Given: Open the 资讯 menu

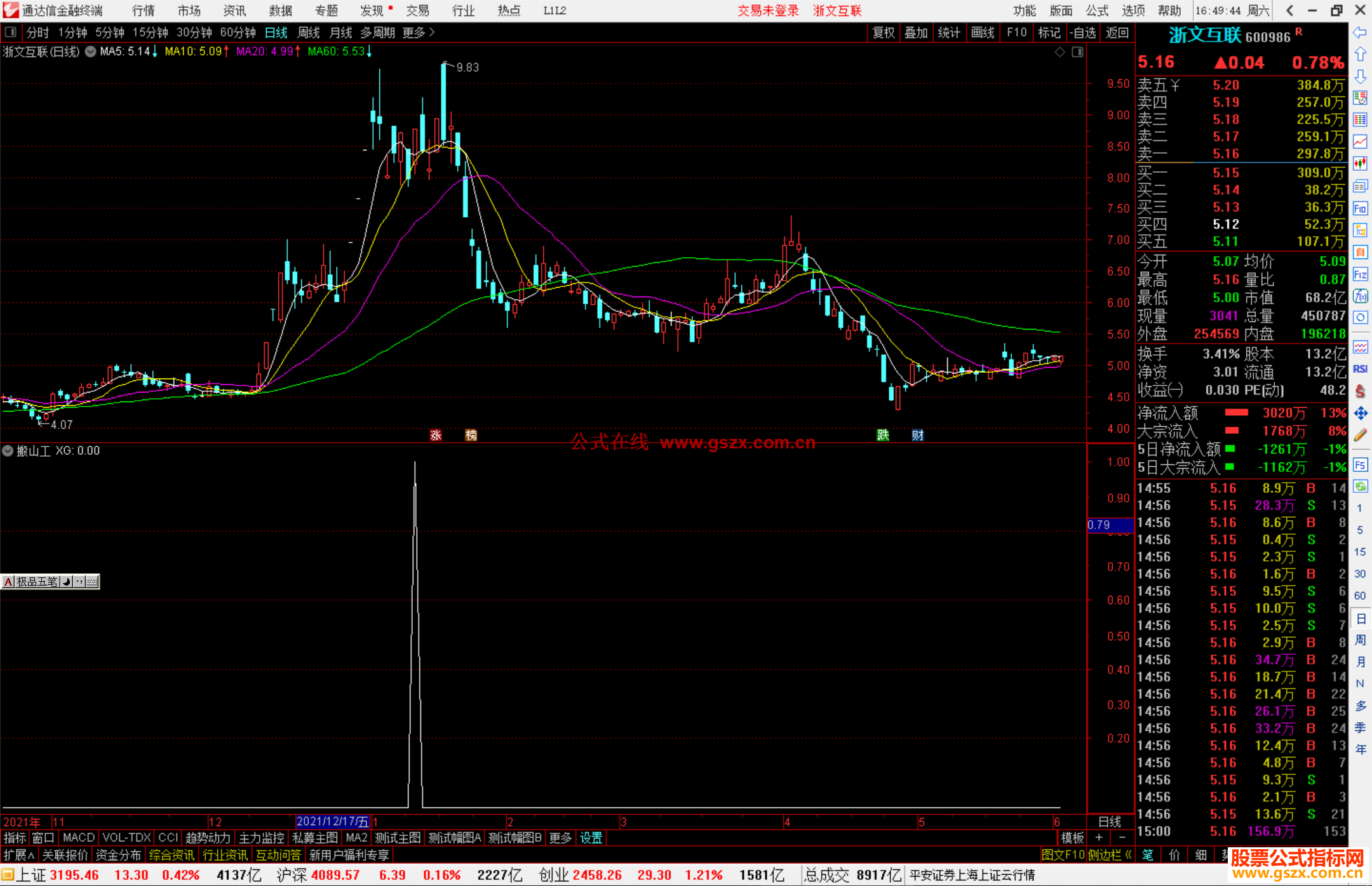Looking at the screenshot, I should (234, 11).
